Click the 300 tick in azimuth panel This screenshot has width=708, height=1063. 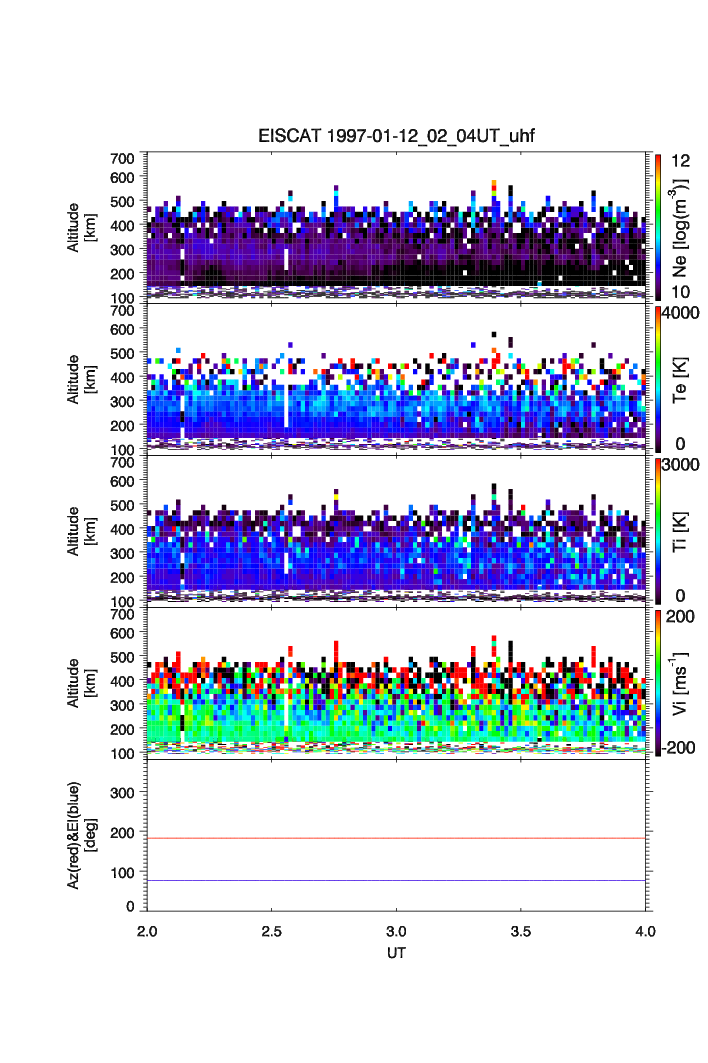[x=121, y=793]
